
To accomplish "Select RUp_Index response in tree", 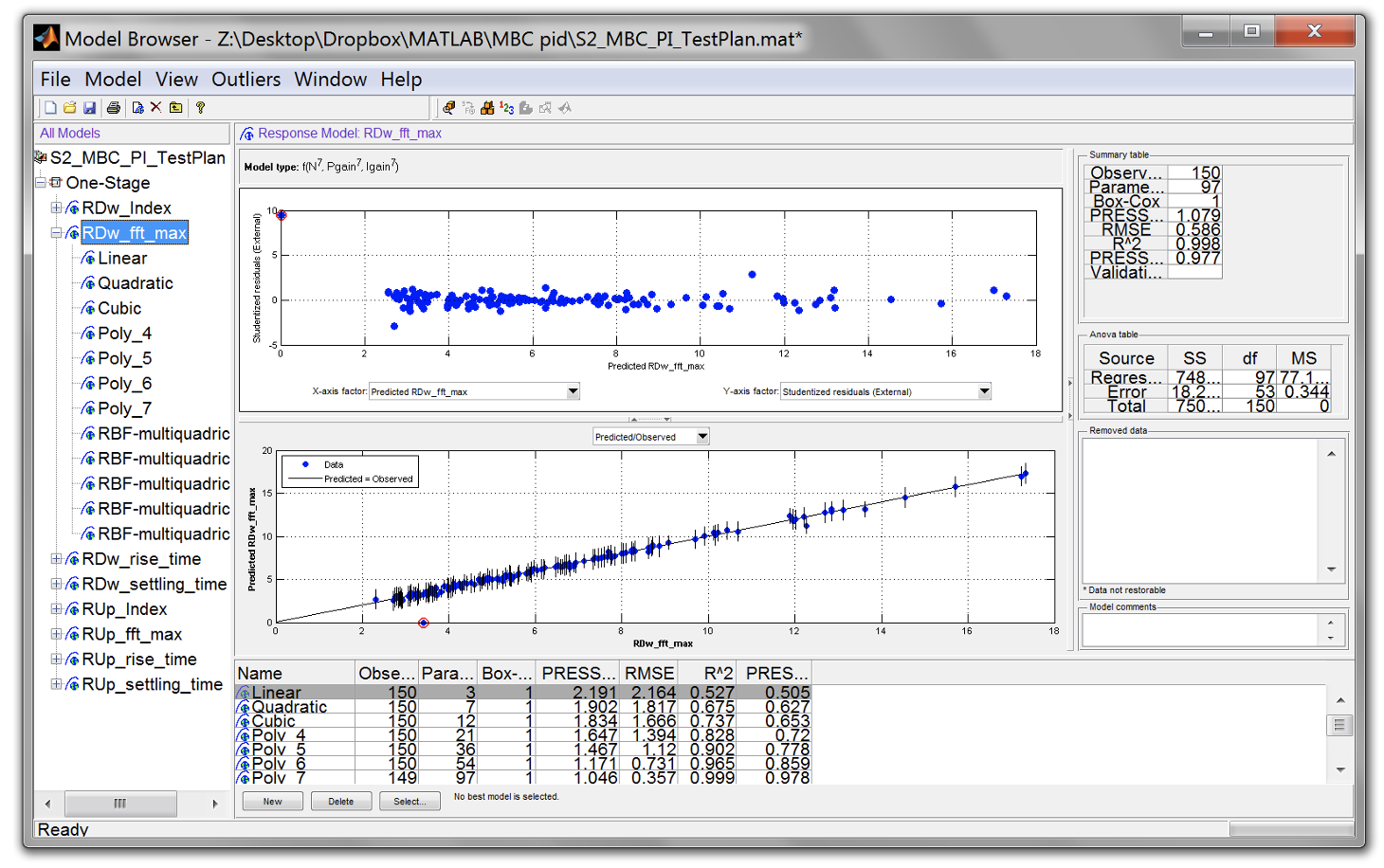I will [124, 609].
